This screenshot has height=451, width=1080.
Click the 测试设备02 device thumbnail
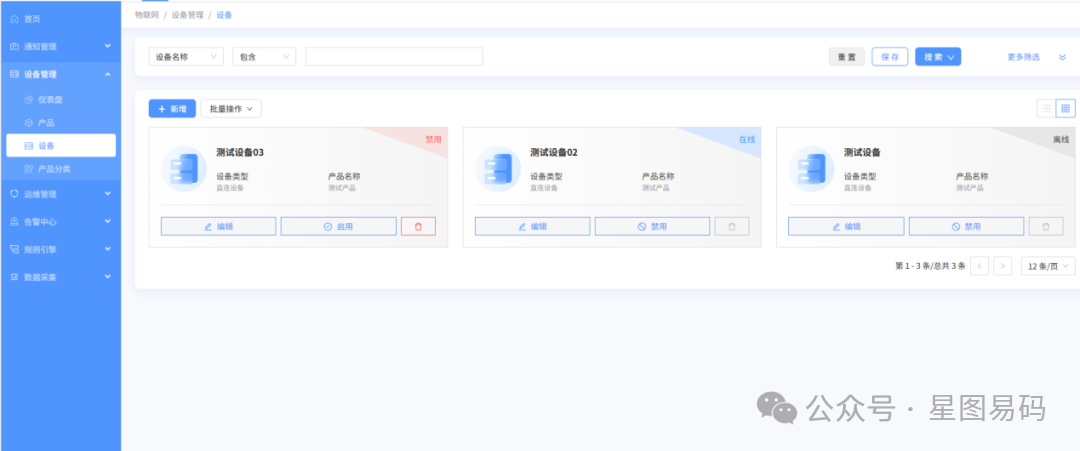pyautogui.click(x=498, y=169)
